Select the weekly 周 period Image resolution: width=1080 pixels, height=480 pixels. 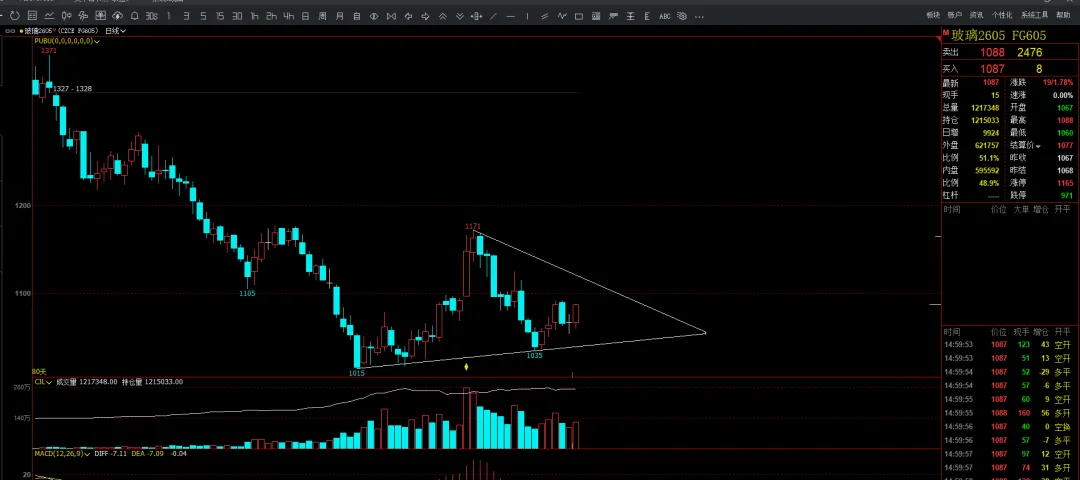pyautogui.click(x=322, y=15)
